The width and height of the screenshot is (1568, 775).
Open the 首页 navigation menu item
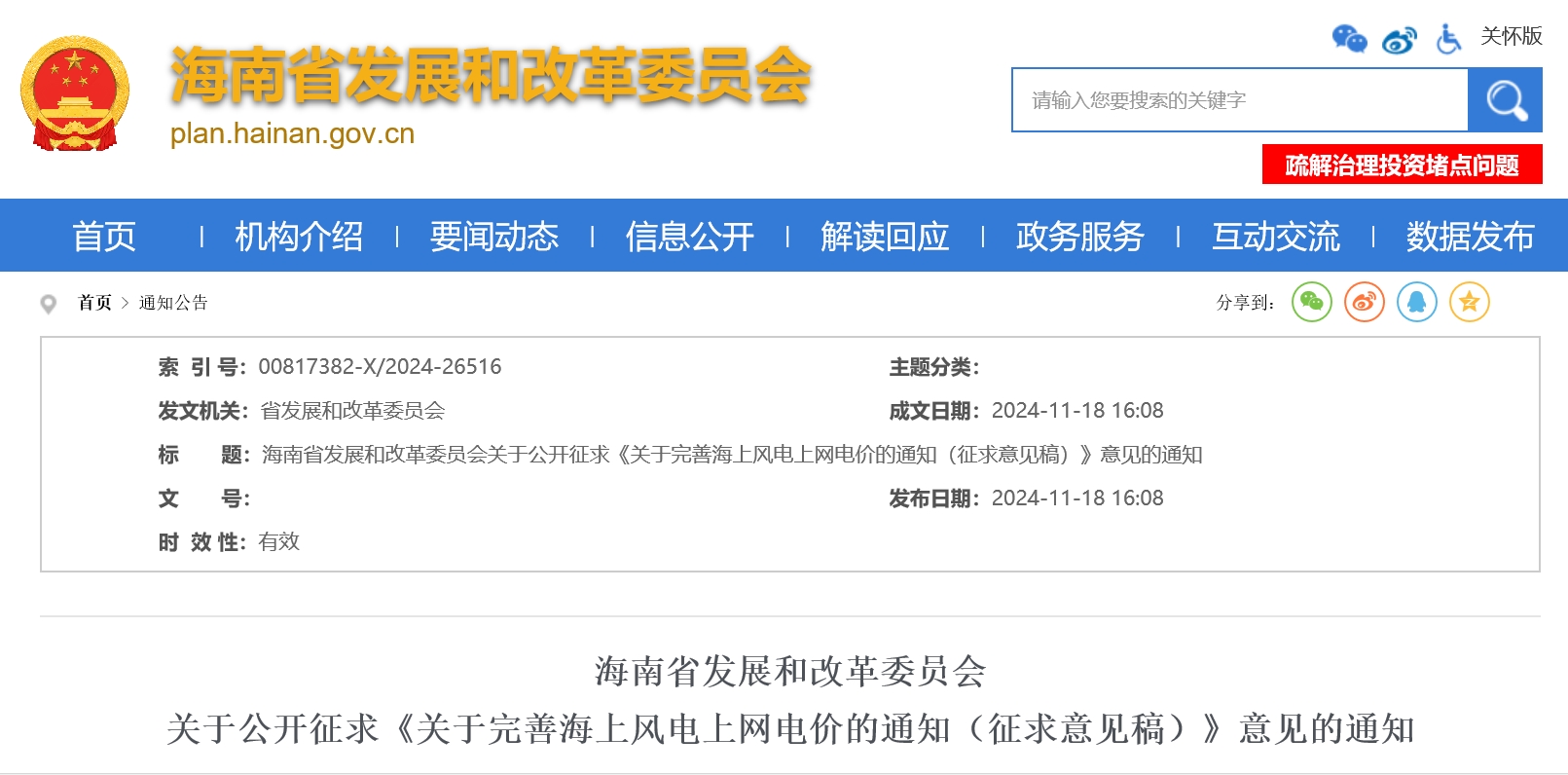pos(103,237)
